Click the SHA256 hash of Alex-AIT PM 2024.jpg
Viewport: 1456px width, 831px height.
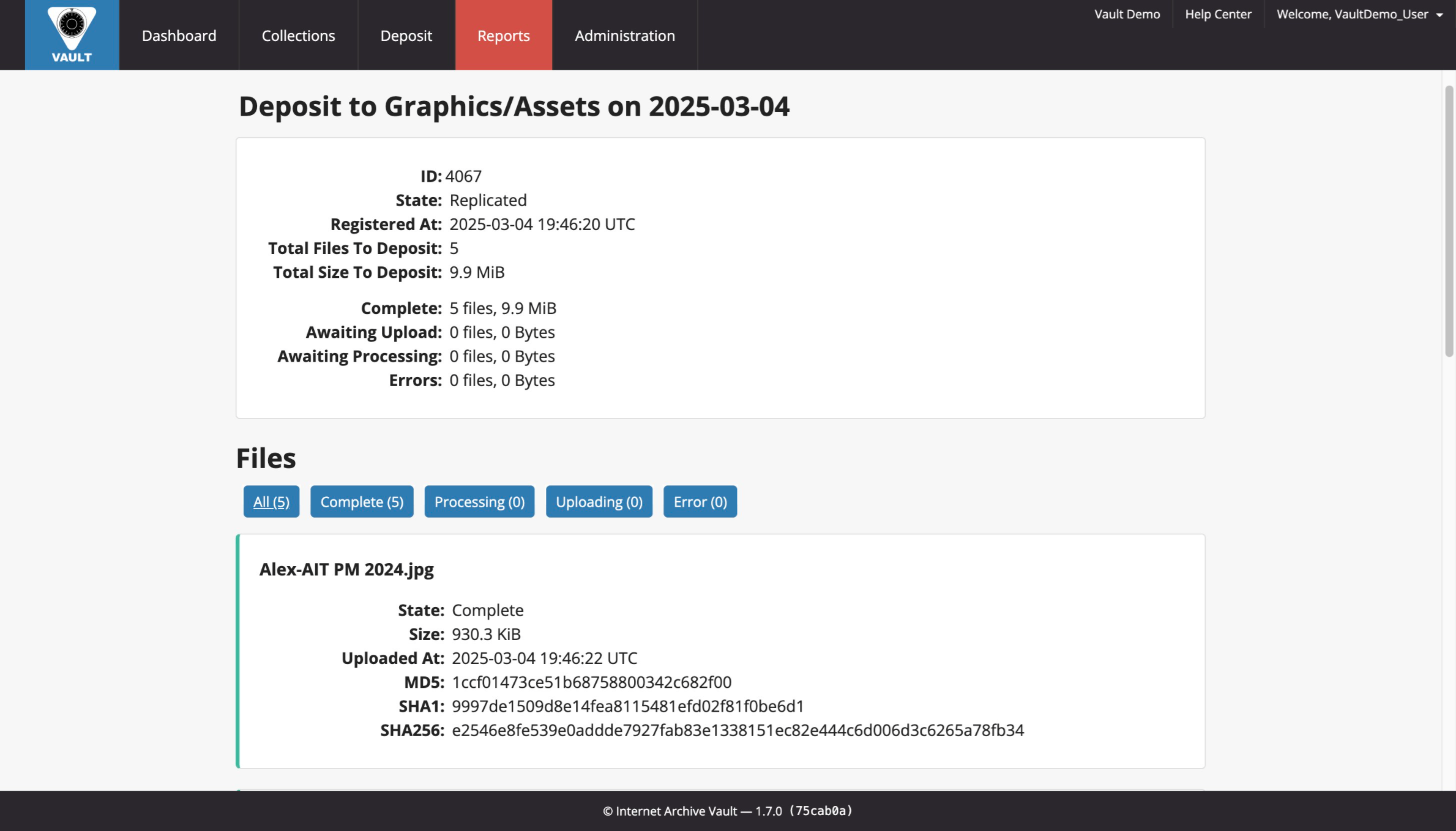click(737, 729)
